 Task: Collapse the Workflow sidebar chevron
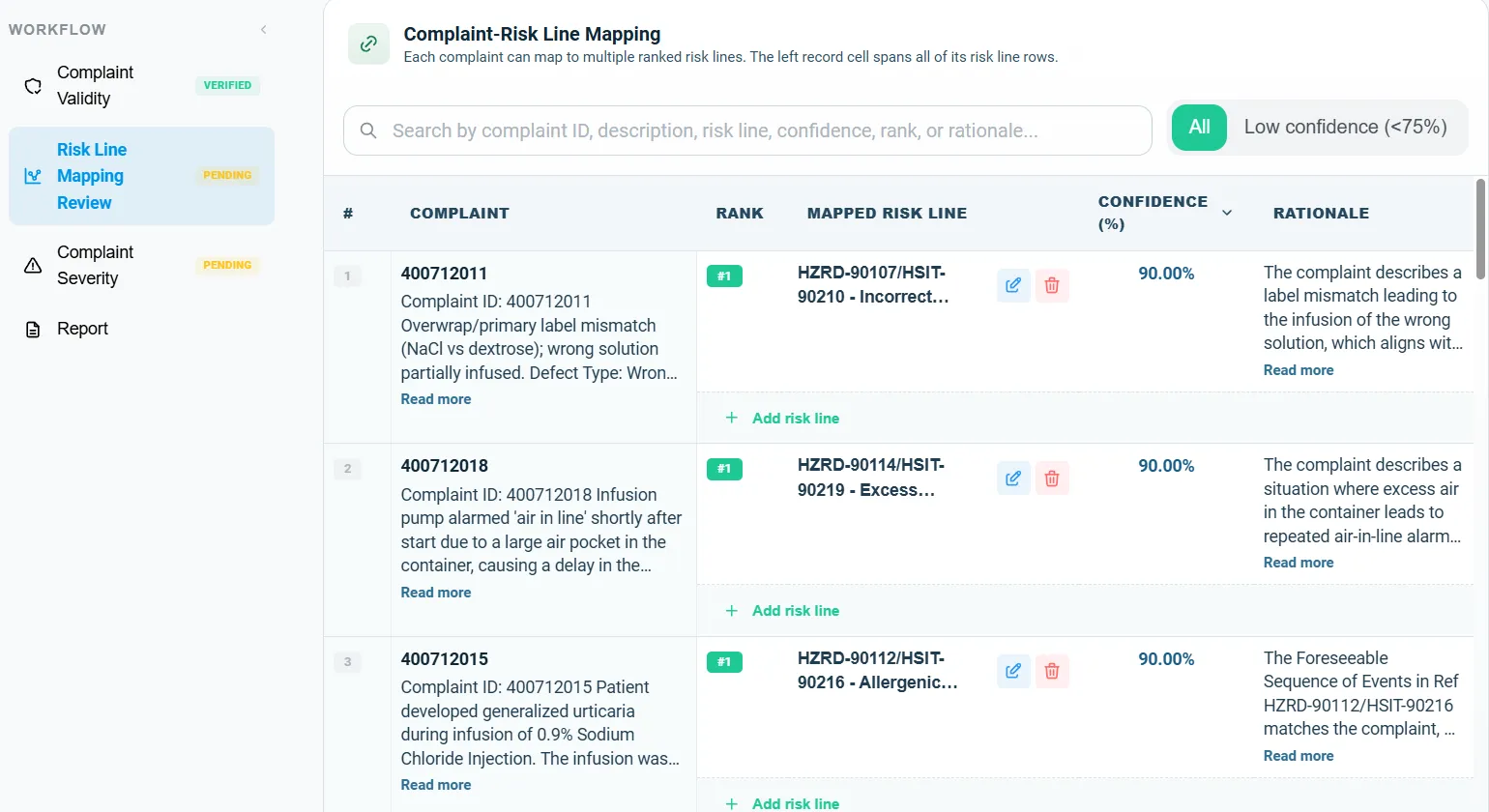click(263, 30)
